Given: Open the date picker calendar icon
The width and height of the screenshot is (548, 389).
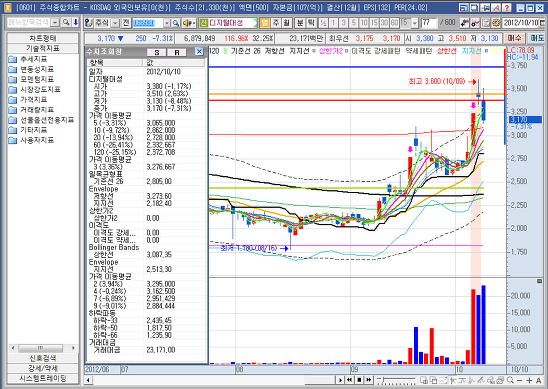Looking at the screenshot, I should (x=542, y=23).
